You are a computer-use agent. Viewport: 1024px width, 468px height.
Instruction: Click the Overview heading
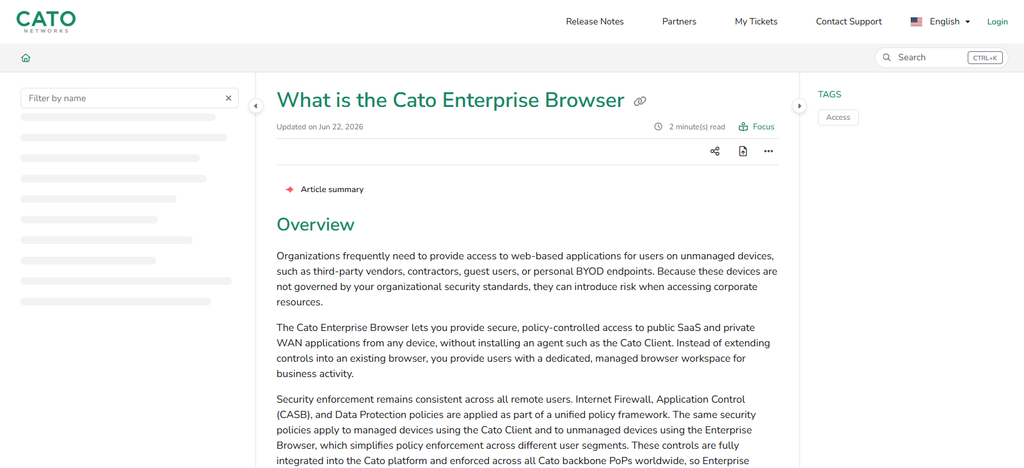point(315,225)
